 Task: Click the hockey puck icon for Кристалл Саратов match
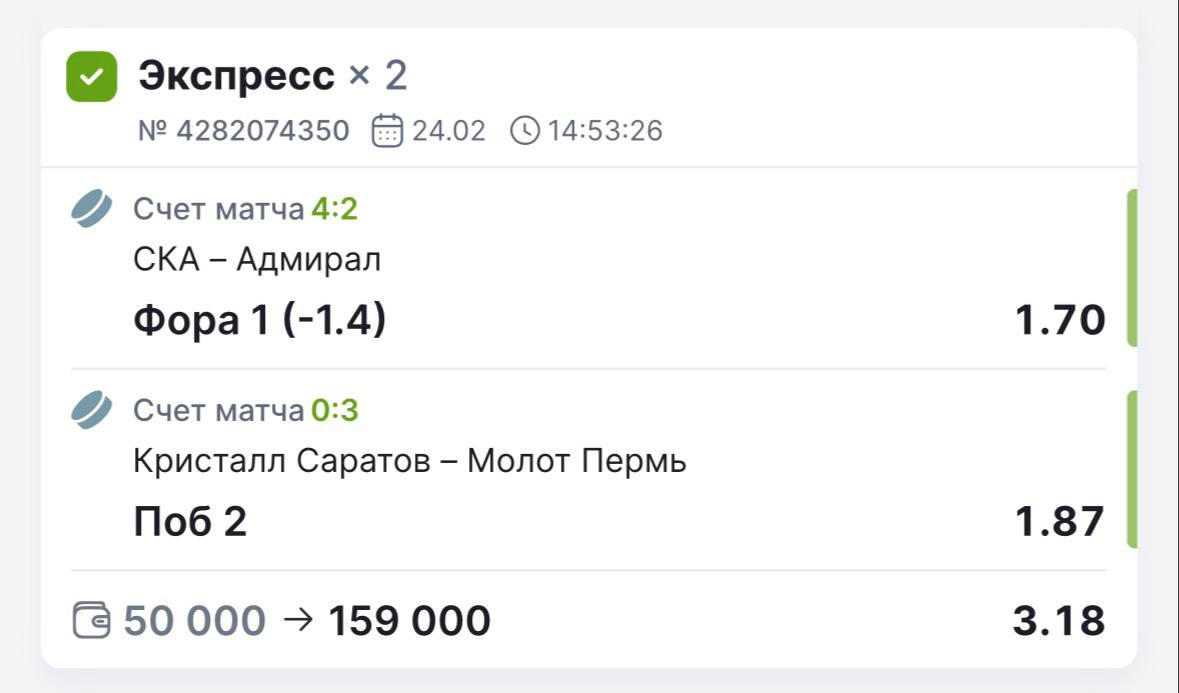click(92, 411)
